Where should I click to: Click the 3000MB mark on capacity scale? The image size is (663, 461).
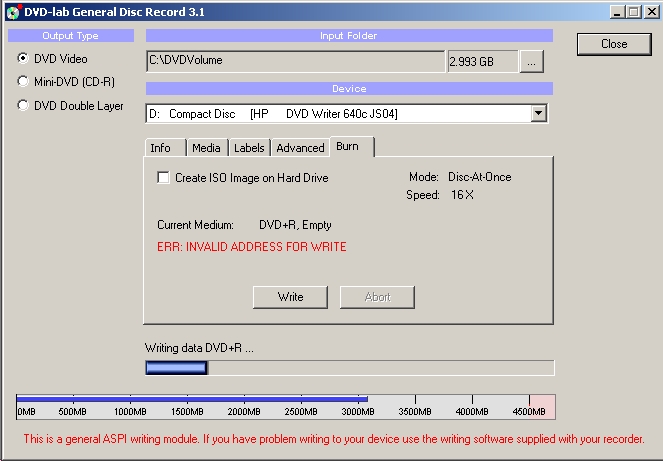click(358, 411)
